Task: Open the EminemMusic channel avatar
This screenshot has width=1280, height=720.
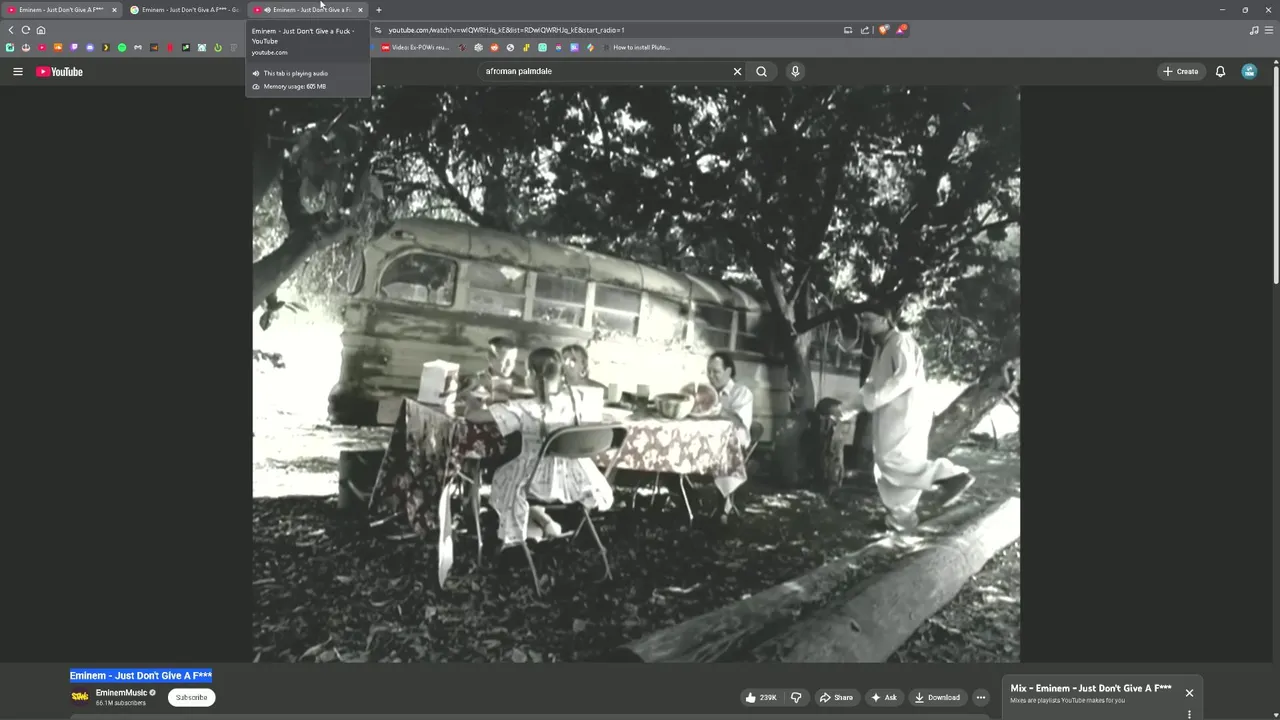Action: [x=80, y=696]
